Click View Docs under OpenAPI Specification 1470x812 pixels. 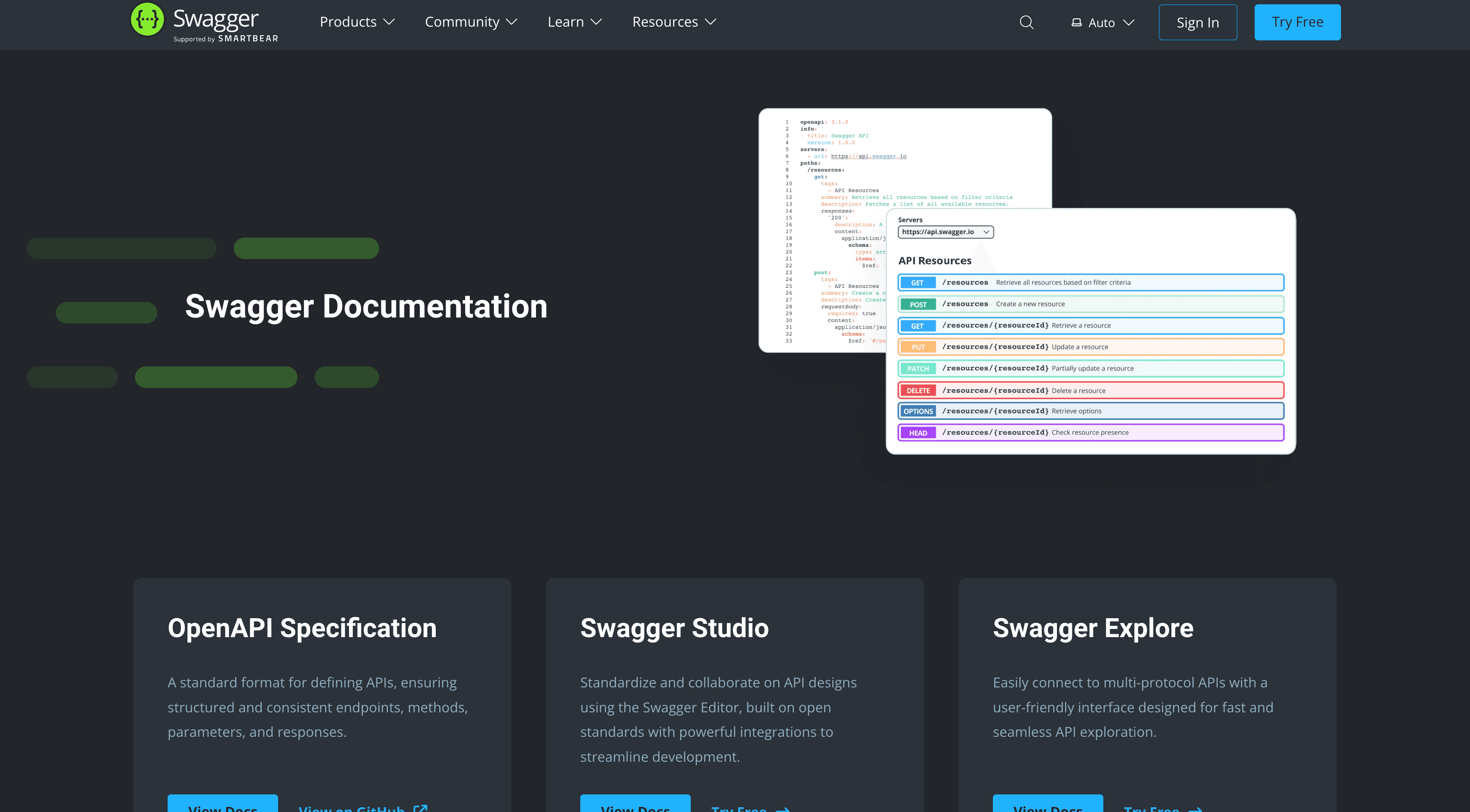223,803
